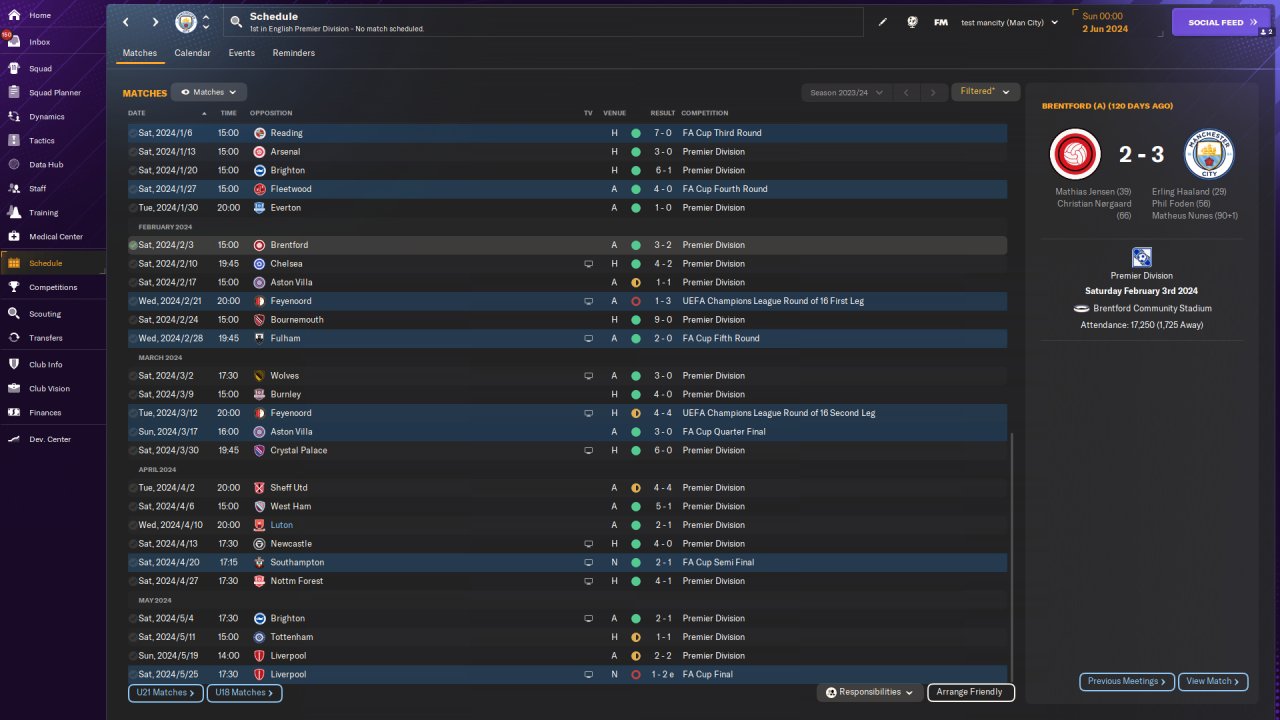Click the View Match button
The height and width of the screenshot is (720, 1280).
click(x=1213, y=681)
